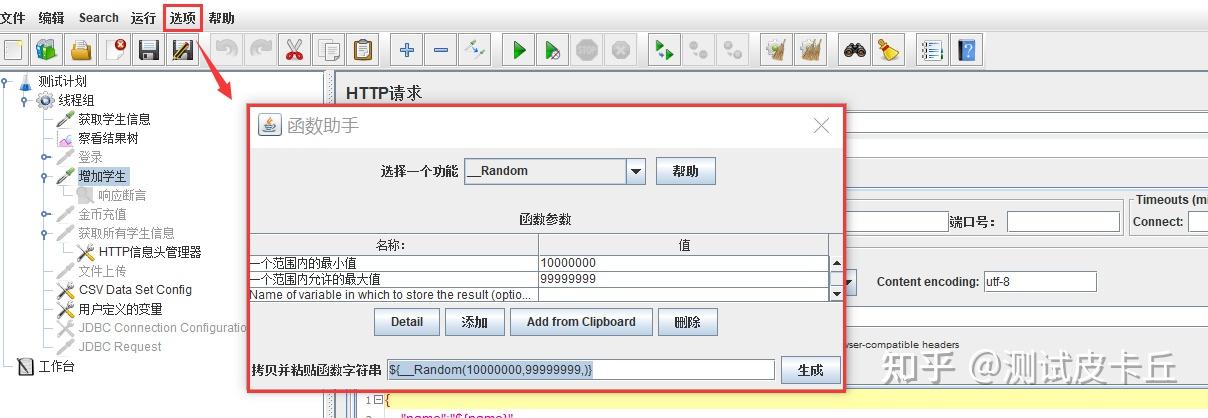The height and width of the screenshot is (418, 1208).
Task: Click the Open file folder icon
Action: 81,49
